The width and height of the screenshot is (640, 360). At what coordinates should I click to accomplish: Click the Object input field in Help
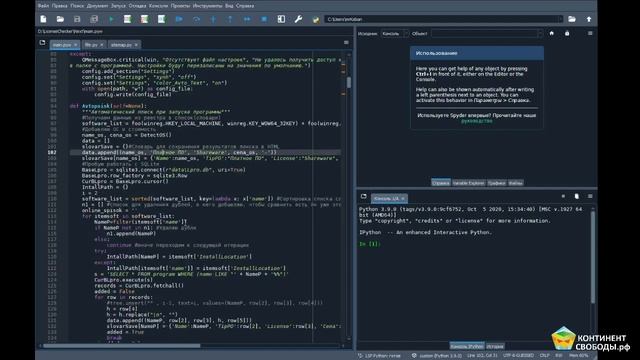484,33
